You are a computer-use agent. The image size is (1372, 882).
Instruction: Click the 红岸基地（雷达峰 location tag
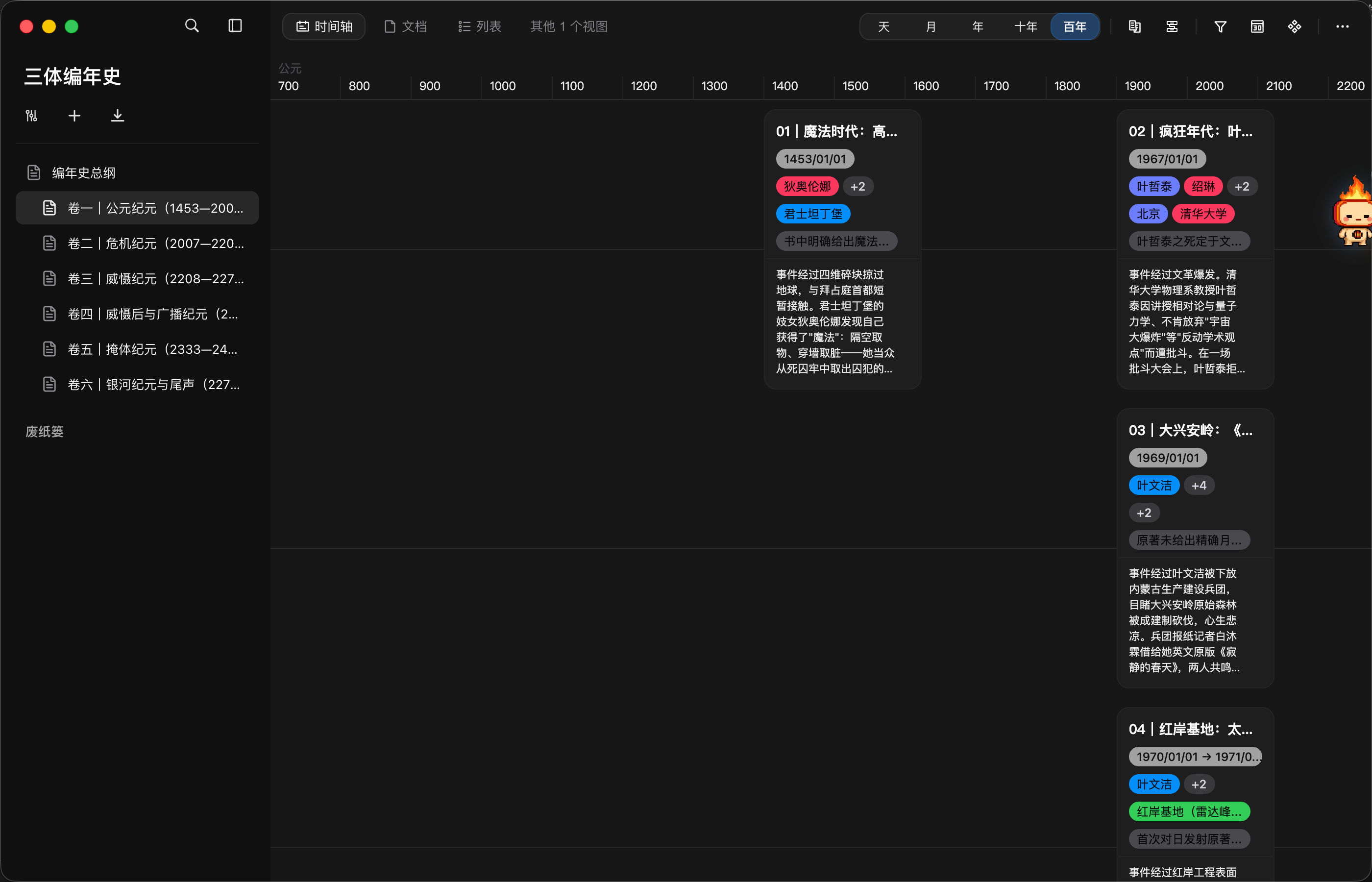click(x=1189, y=811)
